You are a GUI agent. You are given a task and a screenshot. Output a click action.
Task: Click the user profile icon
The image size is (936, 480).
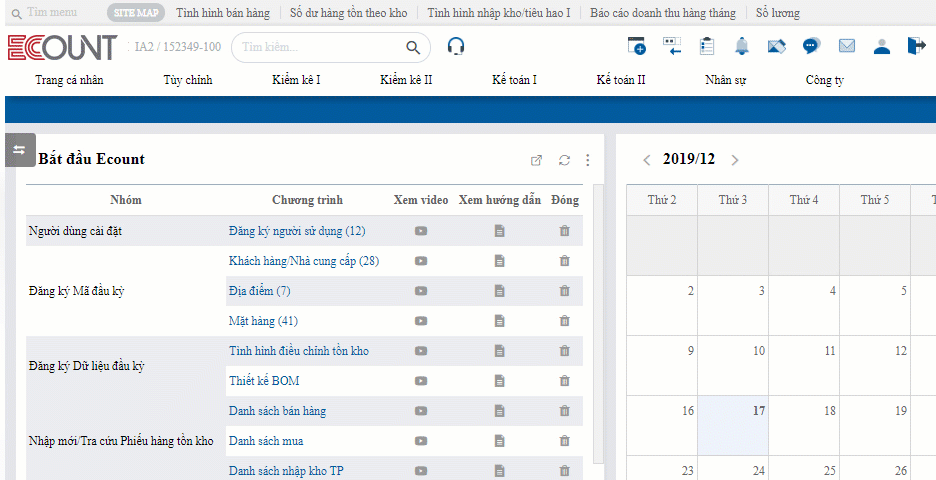click(881, 46)
